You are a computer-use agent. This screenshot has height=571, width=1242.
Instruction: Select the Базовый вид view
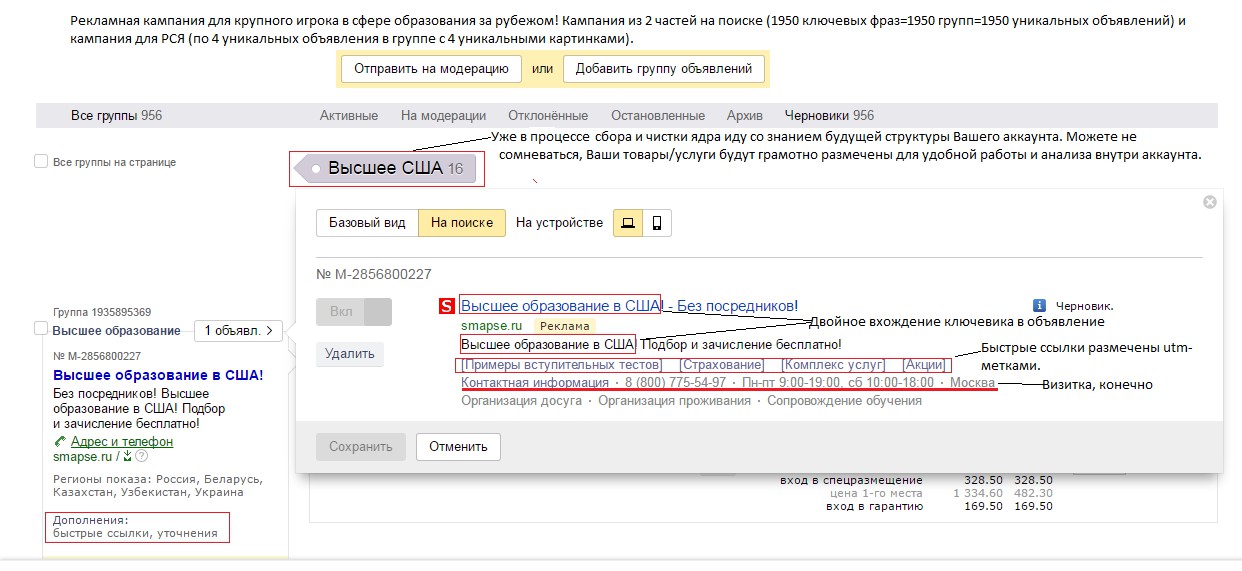click(x=367, y=223)
